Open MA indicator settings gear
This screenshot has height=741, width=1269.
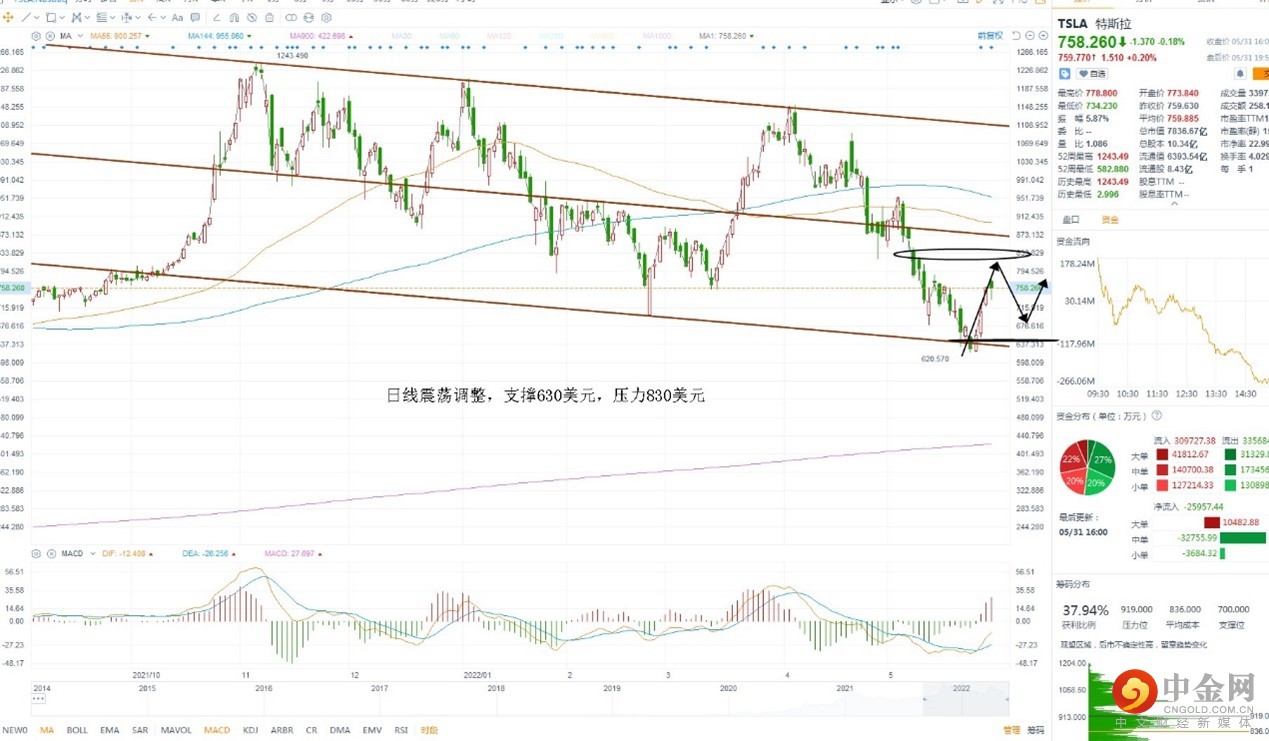[x=36, y=36]
